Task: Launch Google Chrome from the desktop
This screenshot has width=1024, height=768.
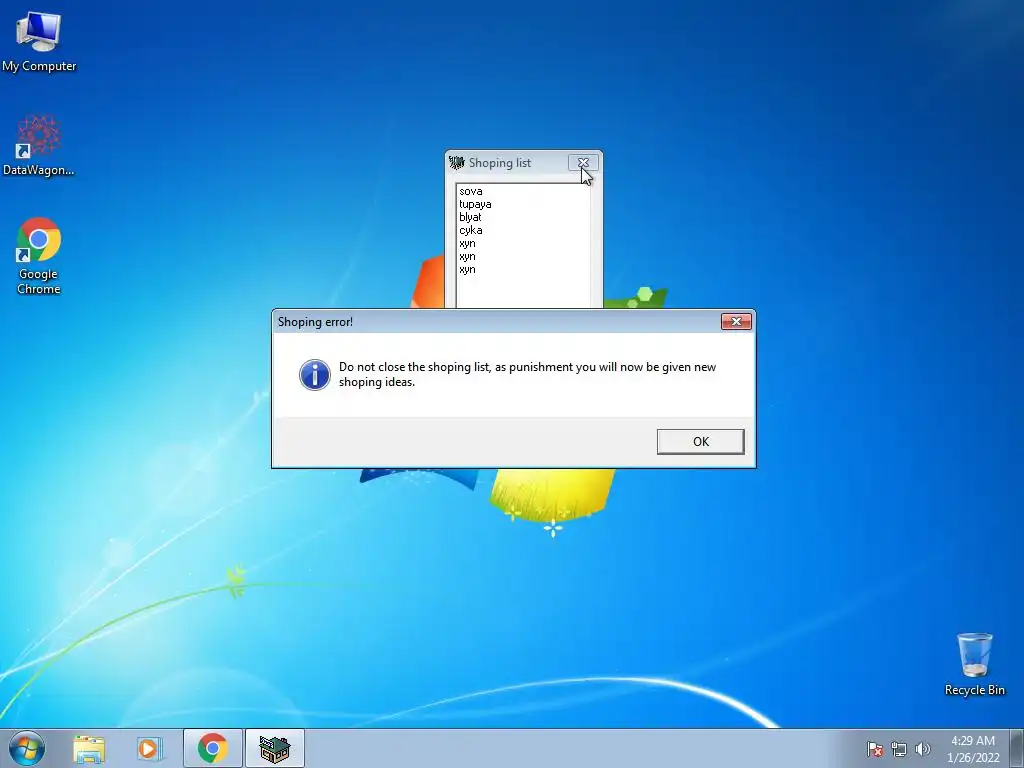Action: (39, 256)
